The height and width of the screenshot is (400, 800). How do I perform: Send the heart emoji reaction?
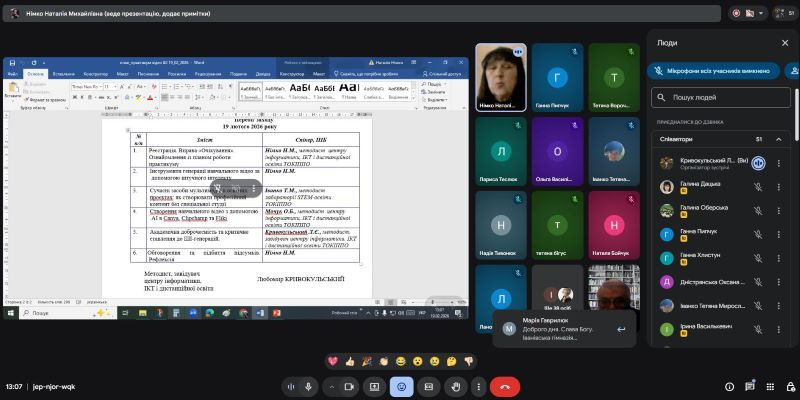pyautogui.click(x=333, y=360)
